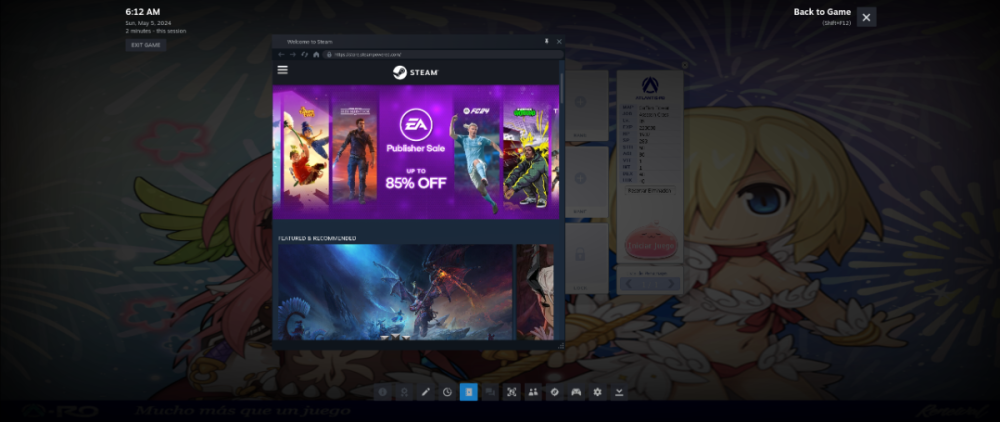
Task: Click the downward arrow icon in overlay toolbar
Action: point(619,393)
